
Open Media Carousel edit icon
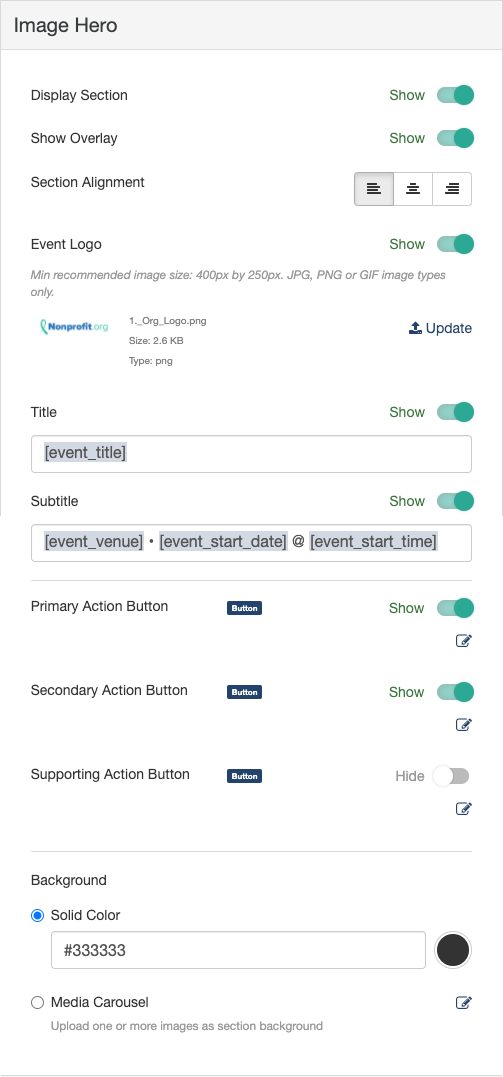click(464, 1003)
